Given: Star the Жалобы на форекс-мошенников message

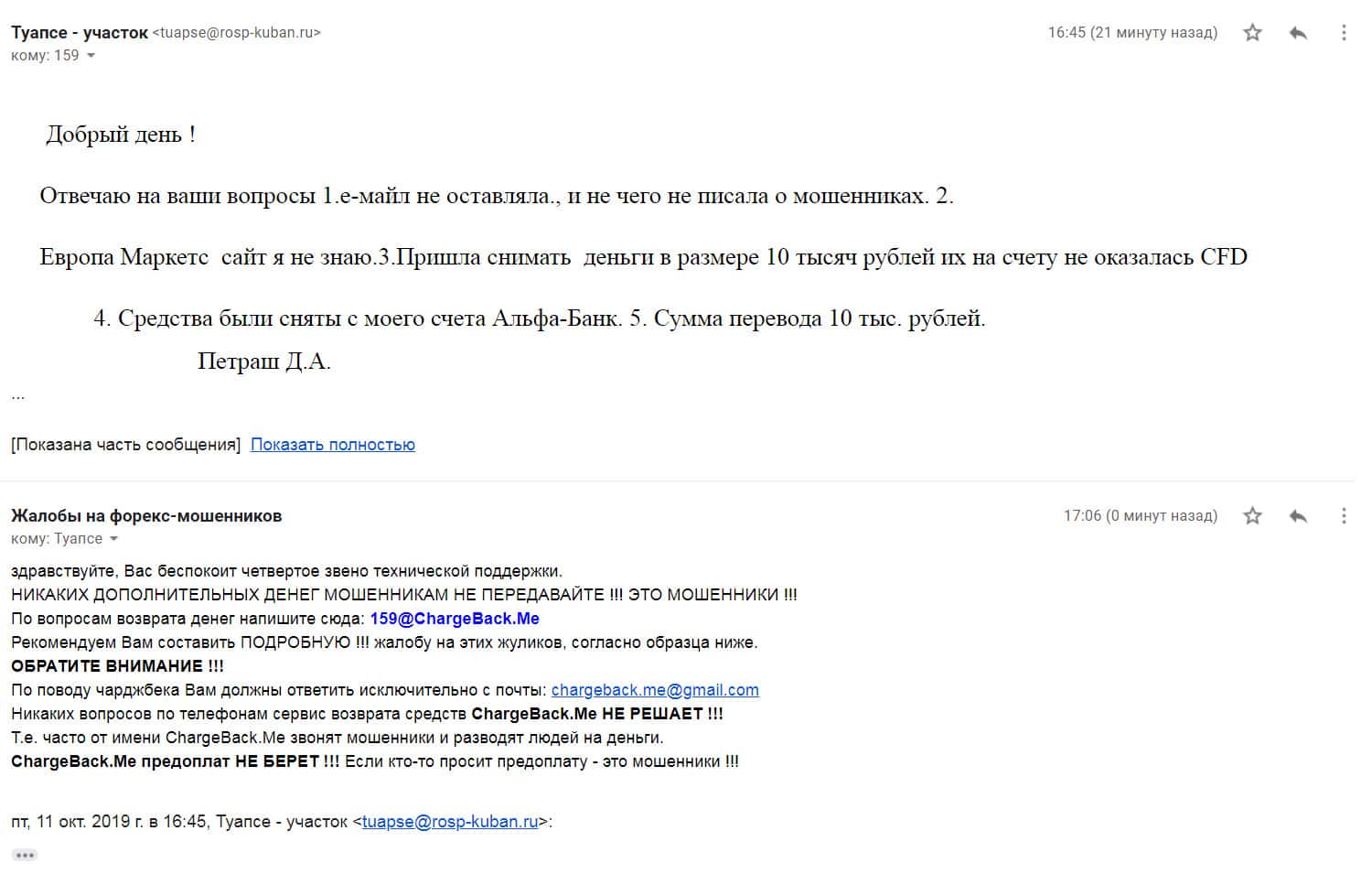Looking at the screenshot, I should tap(1252, 516).
